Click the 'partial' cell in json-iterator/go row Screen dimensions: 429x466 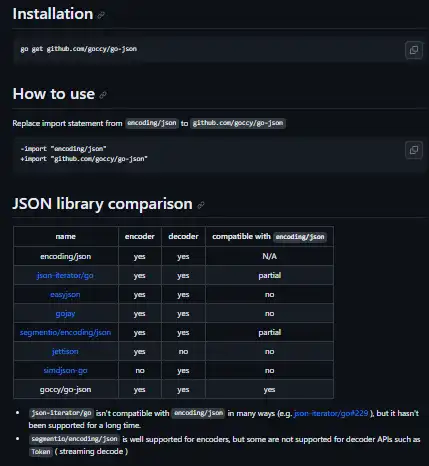[x=269, y=275]
